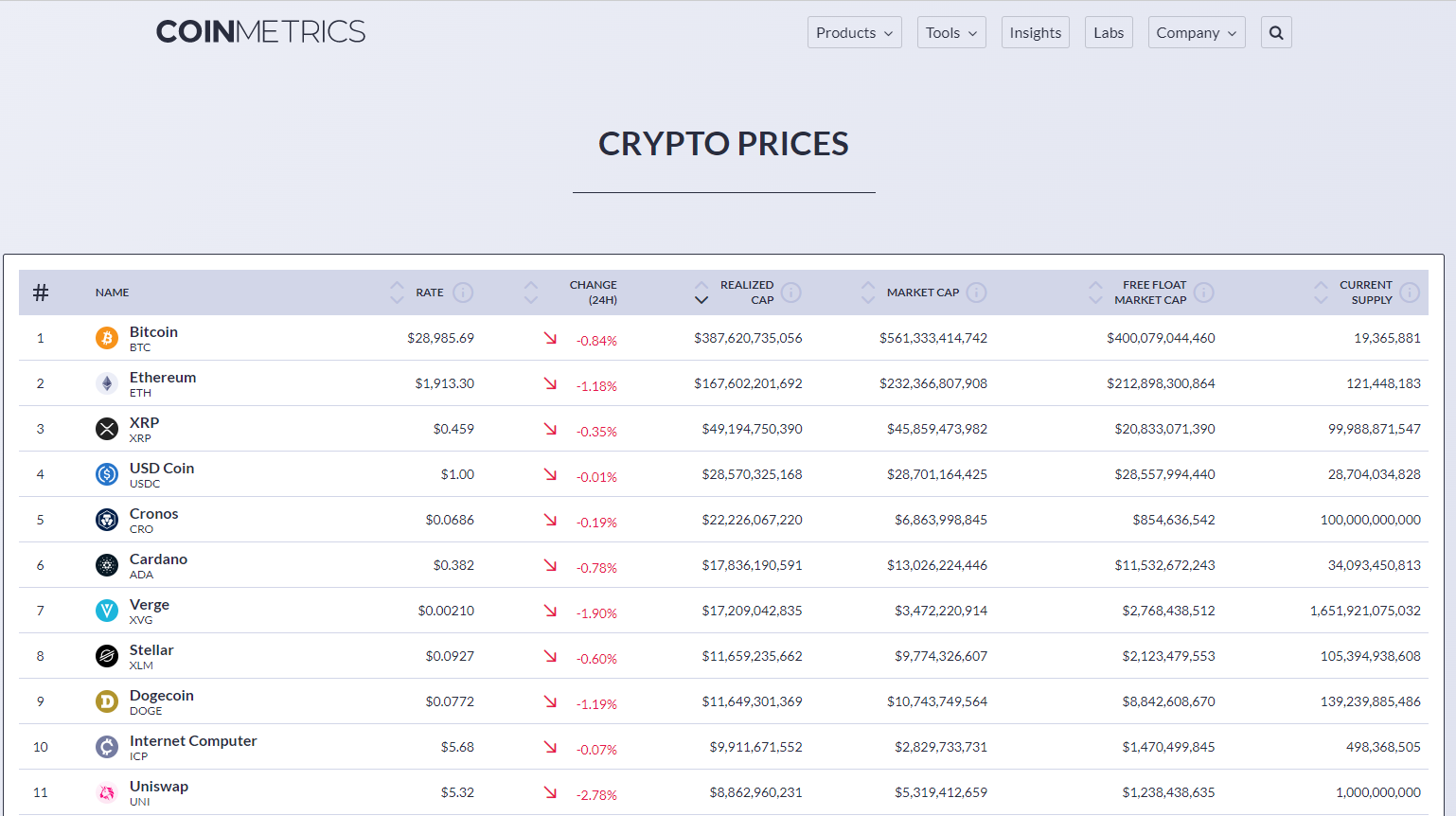Click USD Coin market cap $28,701,164,425
Viewport: 1456px width, 816px height.
[937, 474]
